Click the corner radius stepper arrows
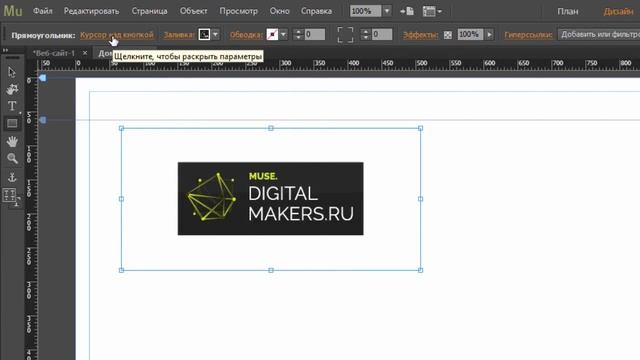Screen dimensions: 640x360 point(366,35)
